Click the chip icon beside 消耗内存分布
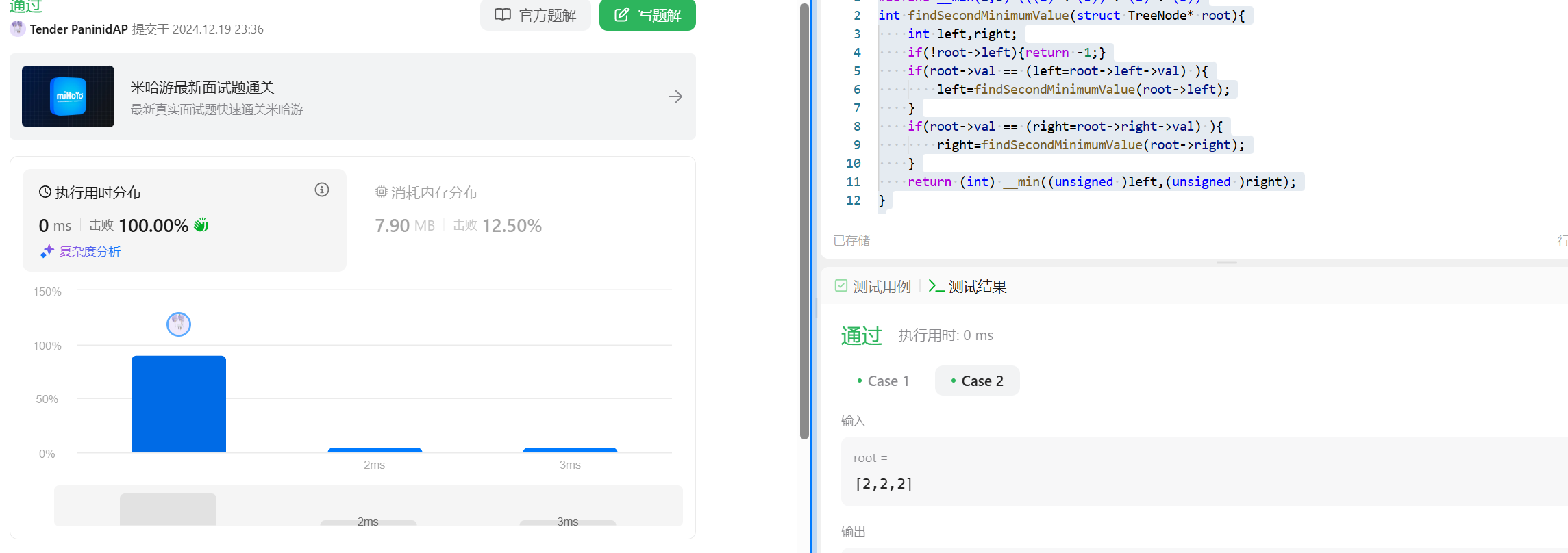The height and width of the screenshot is (553, 1568). pyautogui.click(x=381, y=192)
